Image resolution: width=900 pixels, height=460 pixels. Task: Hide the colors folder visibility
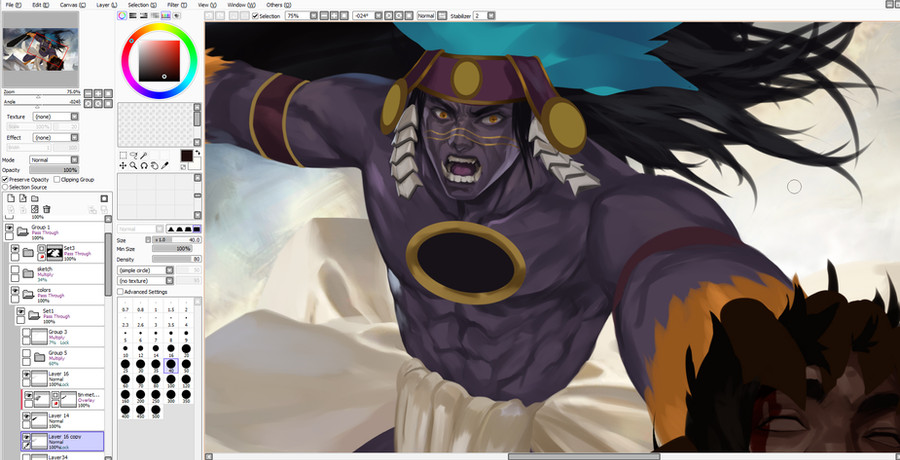tap(15, 291)
